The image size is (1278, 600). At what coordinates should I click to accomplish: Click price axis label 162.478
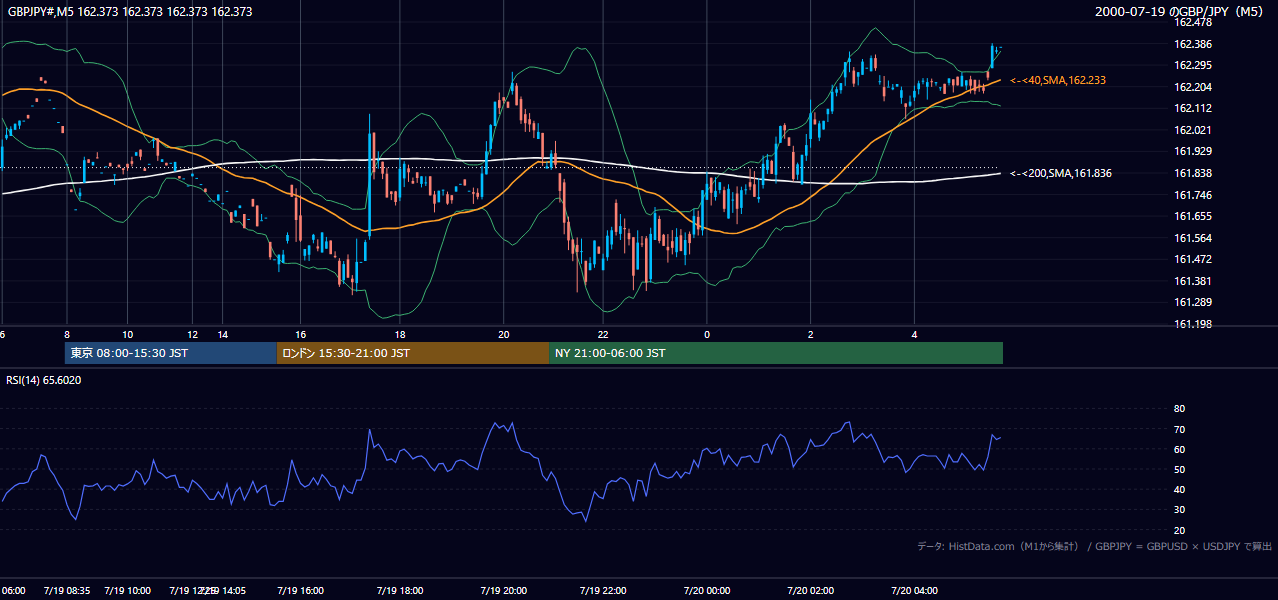coord(1192,22)
